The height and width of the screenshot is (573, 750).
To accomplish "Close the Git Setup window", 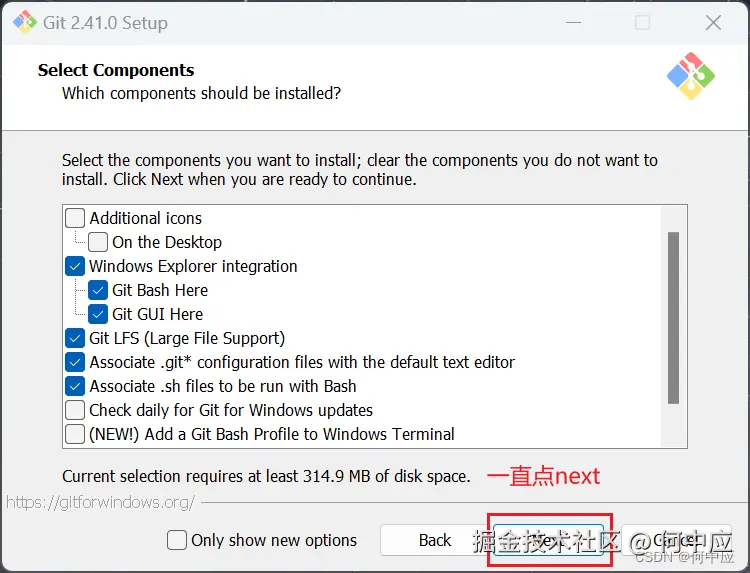I will (713, 22).
